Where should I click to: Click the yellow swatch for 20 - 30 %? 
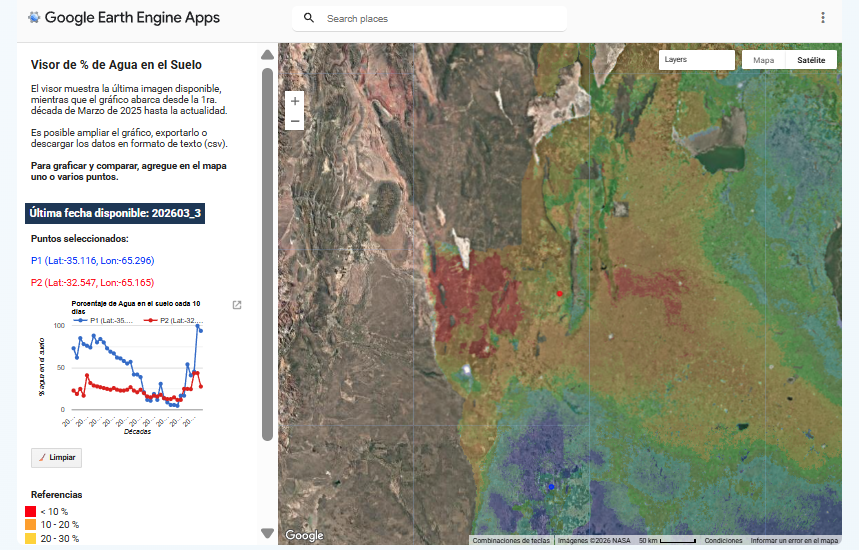(31, 538)
